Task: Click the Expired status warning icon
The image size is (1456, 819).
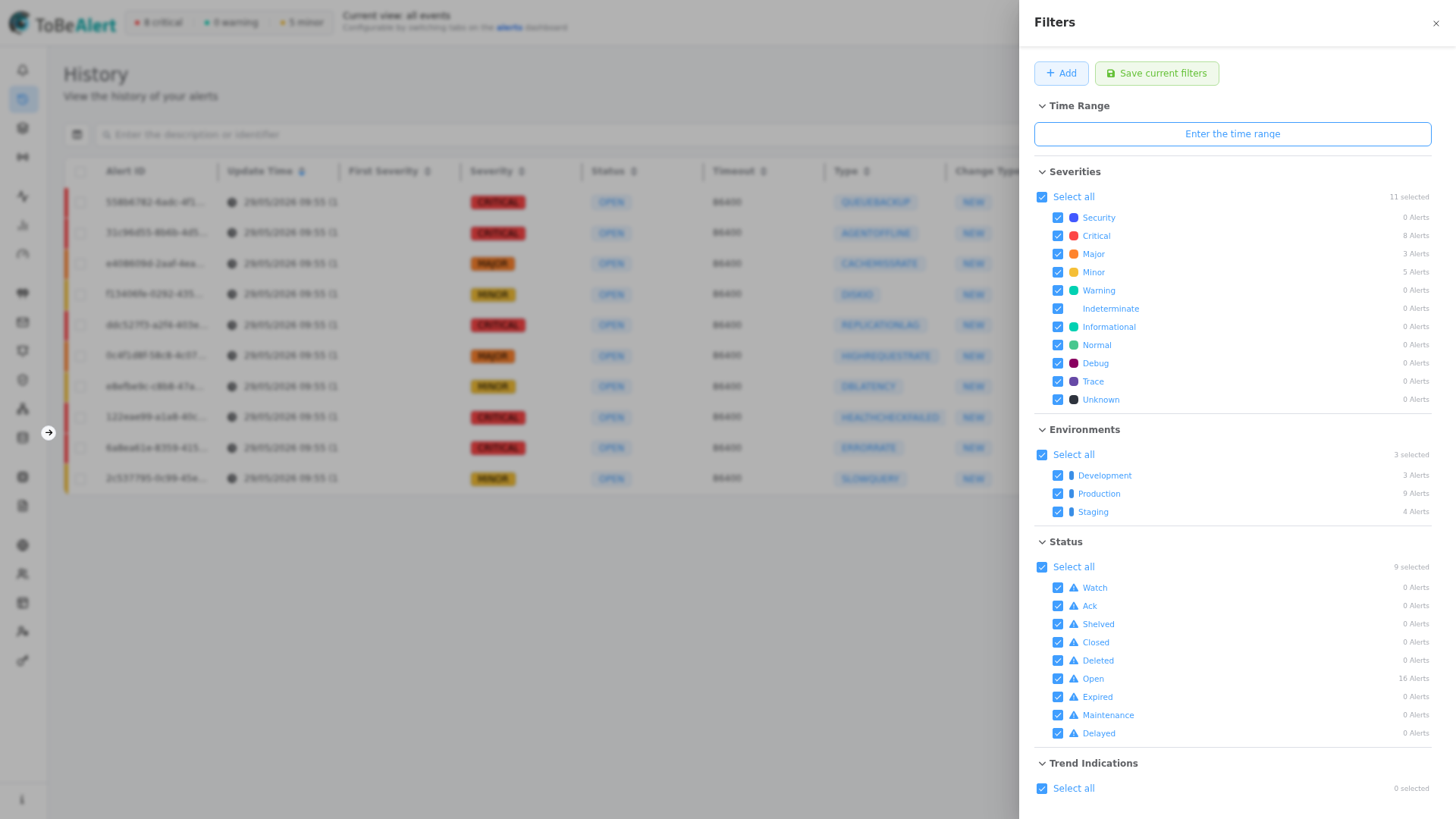Action: (1074, 697)
